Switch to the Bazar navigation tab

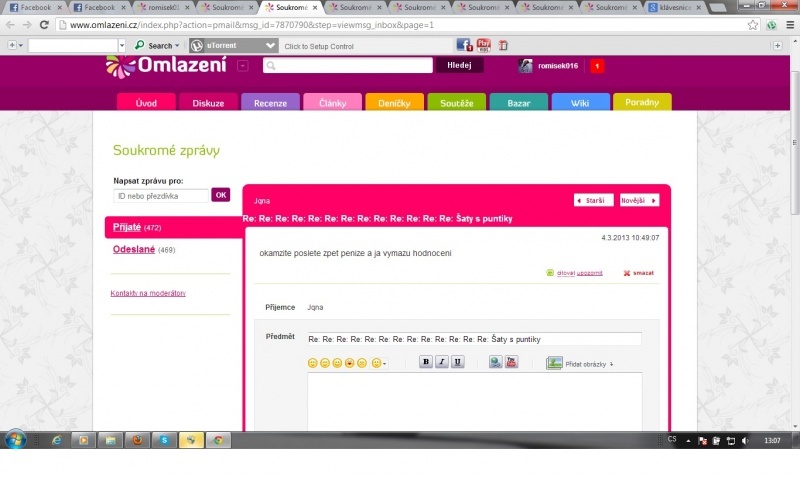518,102
